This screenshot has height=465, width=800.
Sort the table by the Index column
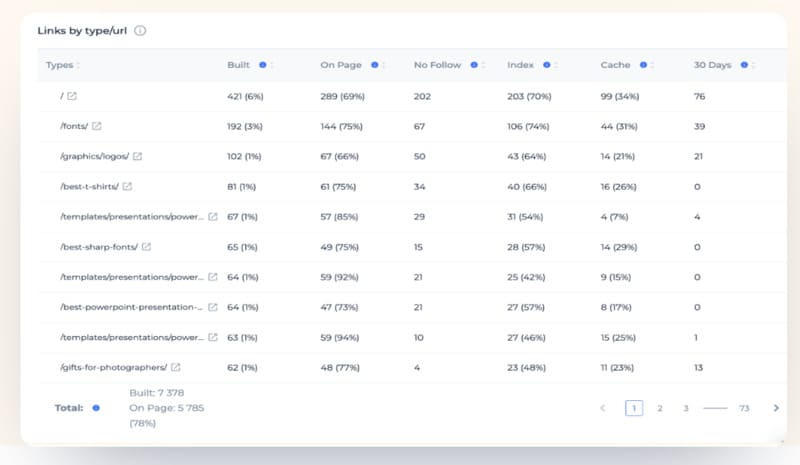pyautogui.click(x=556, y=65)
